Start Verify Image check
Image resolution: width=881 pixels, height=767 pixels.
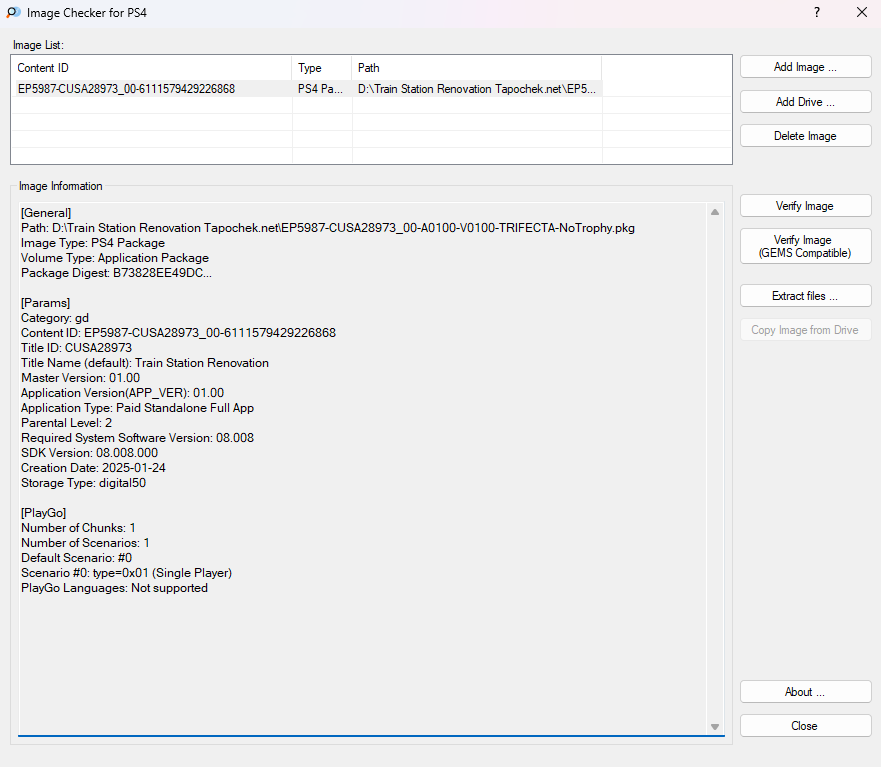coord(805,206)
